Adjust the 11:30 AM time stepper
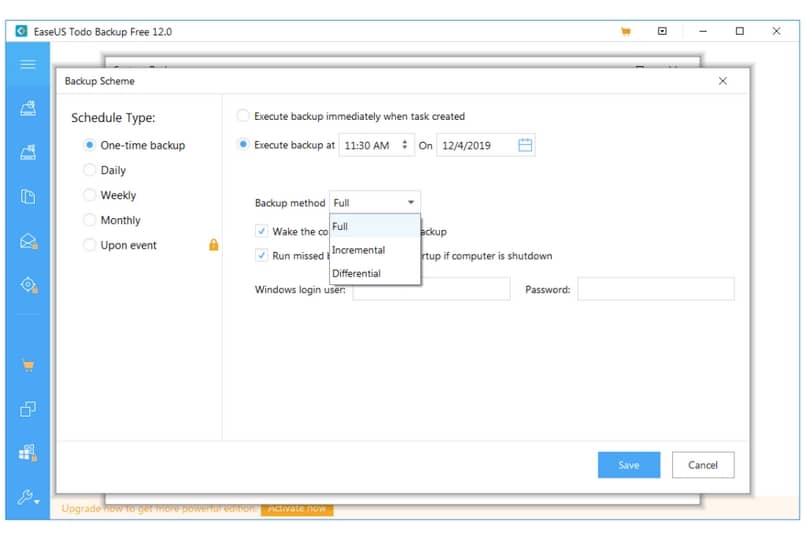The image size is (806, 537). [405, 145]
